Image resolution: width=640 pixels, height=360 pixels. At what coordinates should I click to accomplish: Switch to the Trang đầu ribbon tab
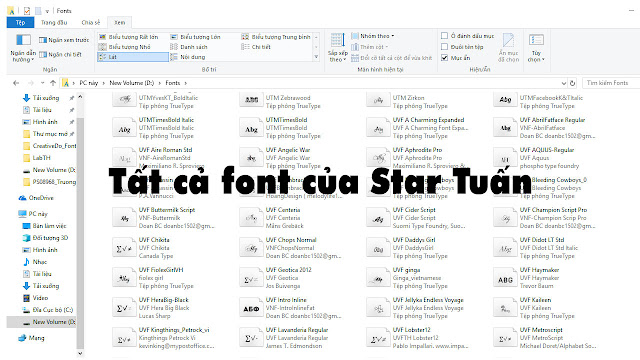(x=54, y=22)
